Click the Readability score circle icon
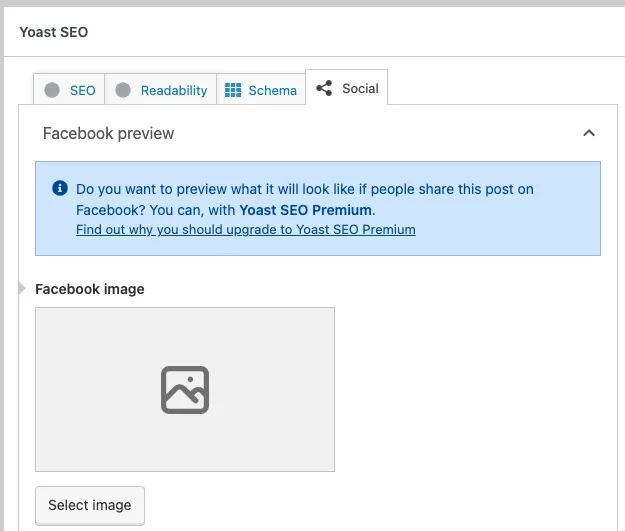 pyautogui.click(x=123, y=90)
